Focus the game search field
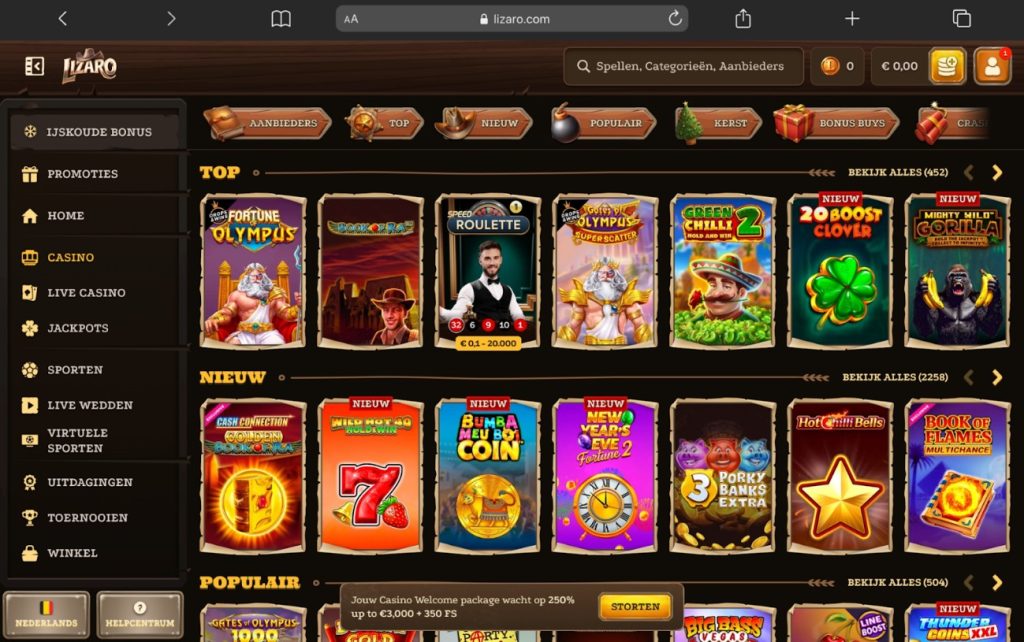 683,66
